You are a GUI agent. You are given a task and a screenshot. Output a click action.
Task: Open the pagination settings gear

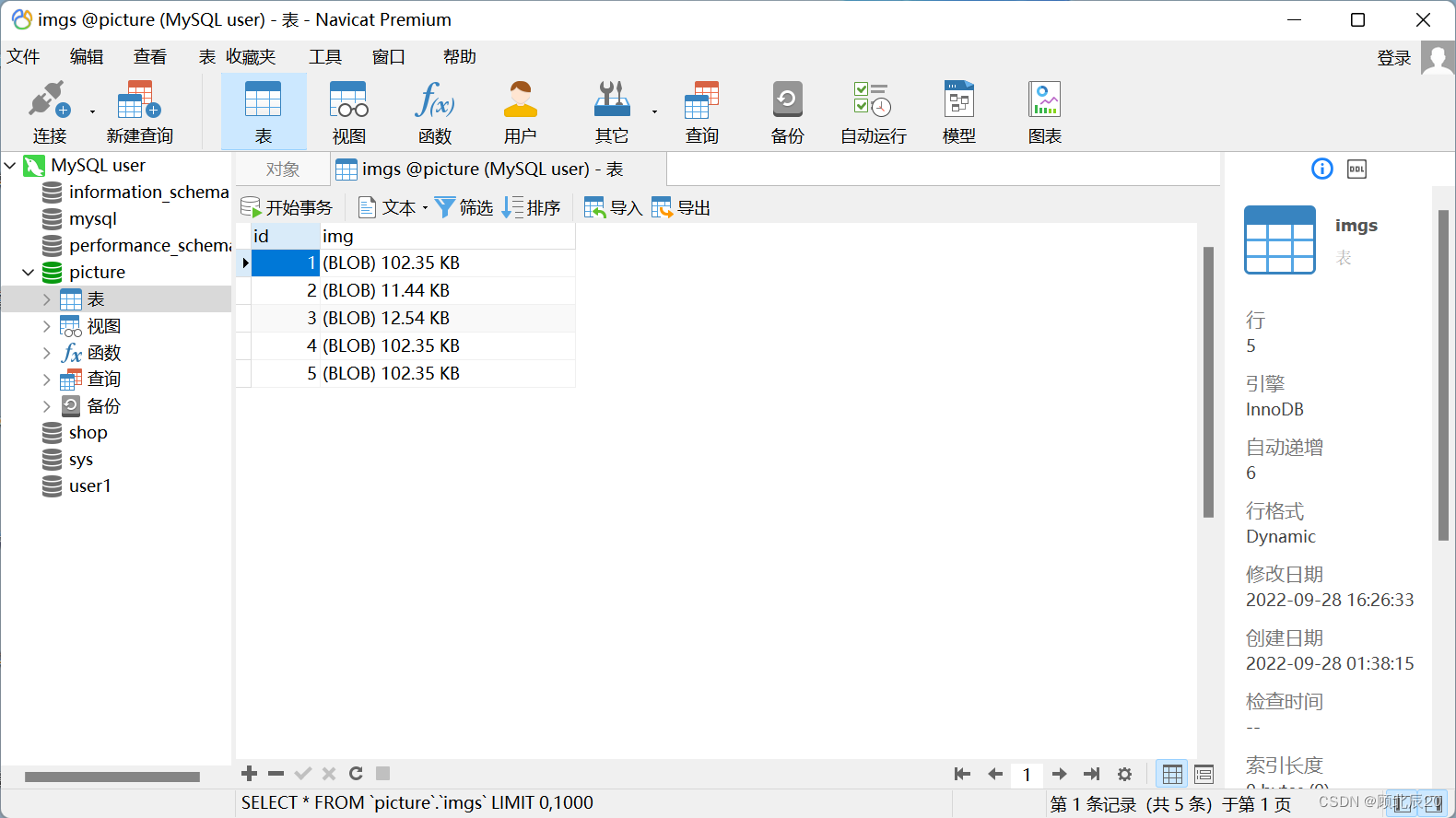(1124, 774)
